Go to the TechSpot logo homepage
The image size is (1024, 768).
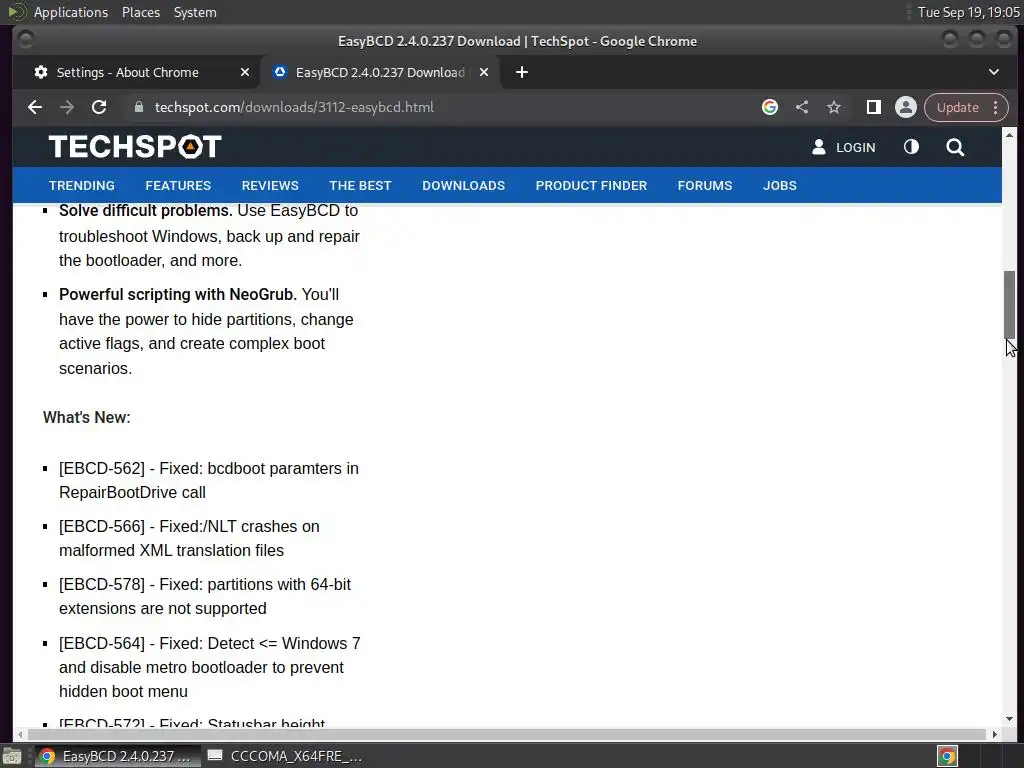135,147
